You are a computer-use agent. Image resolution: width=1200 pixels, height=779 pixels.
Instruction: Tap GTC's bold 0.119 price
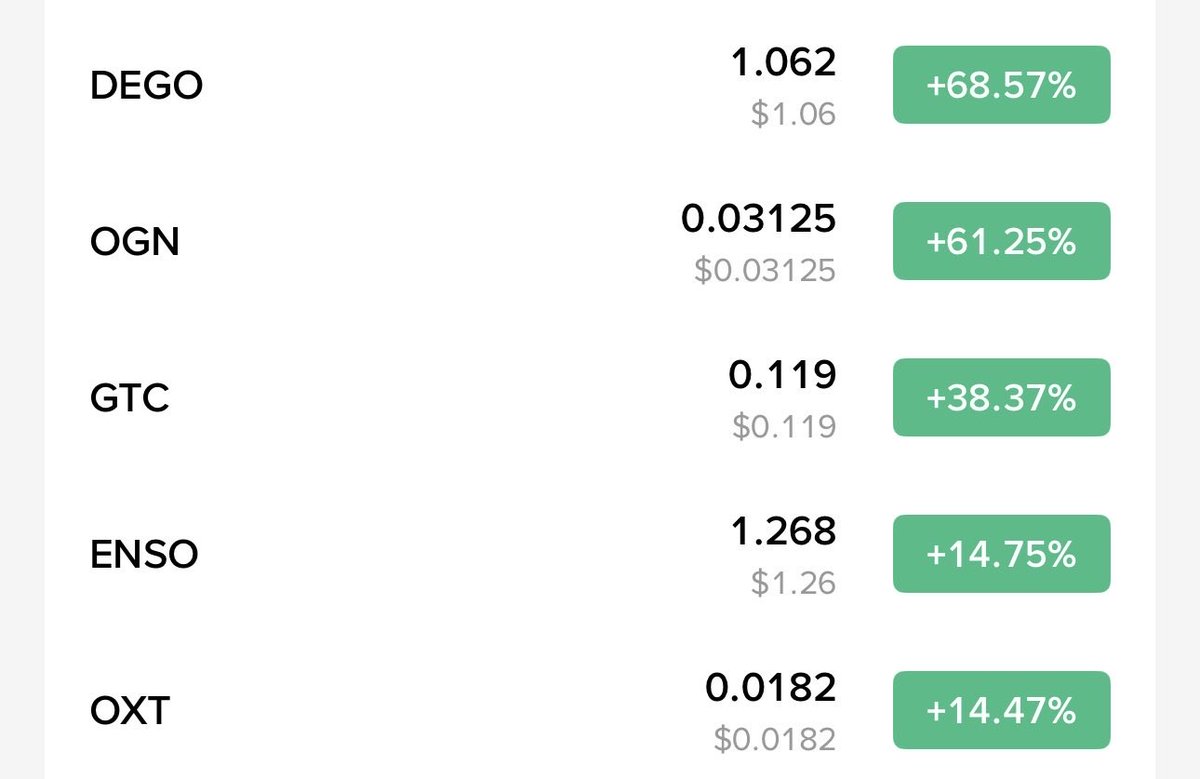[x=782, y=375]
